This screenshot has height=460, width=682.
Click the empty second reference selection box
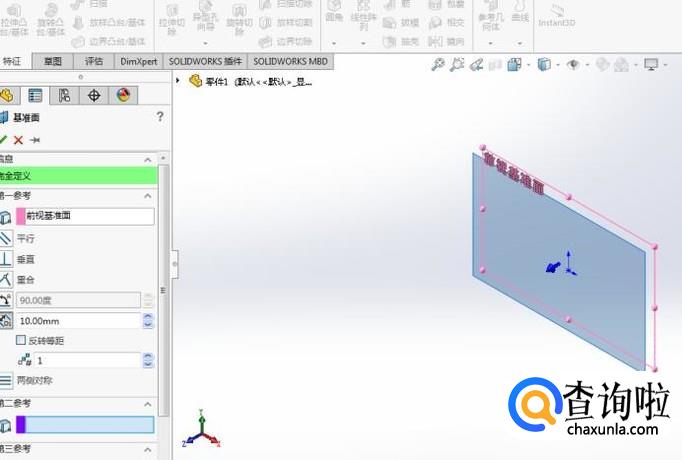[x=85, y=425]
